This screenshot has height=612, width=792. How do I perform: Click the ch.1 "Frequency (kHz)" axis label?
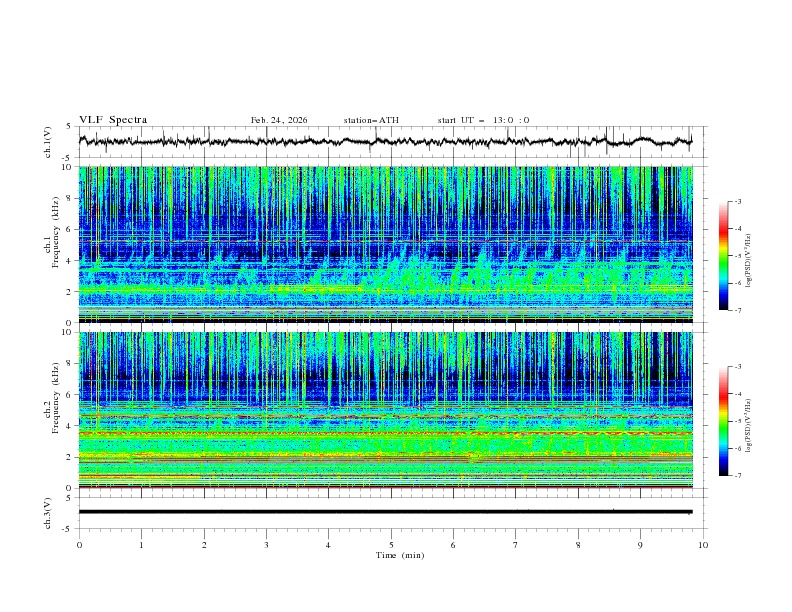point(56,232)
